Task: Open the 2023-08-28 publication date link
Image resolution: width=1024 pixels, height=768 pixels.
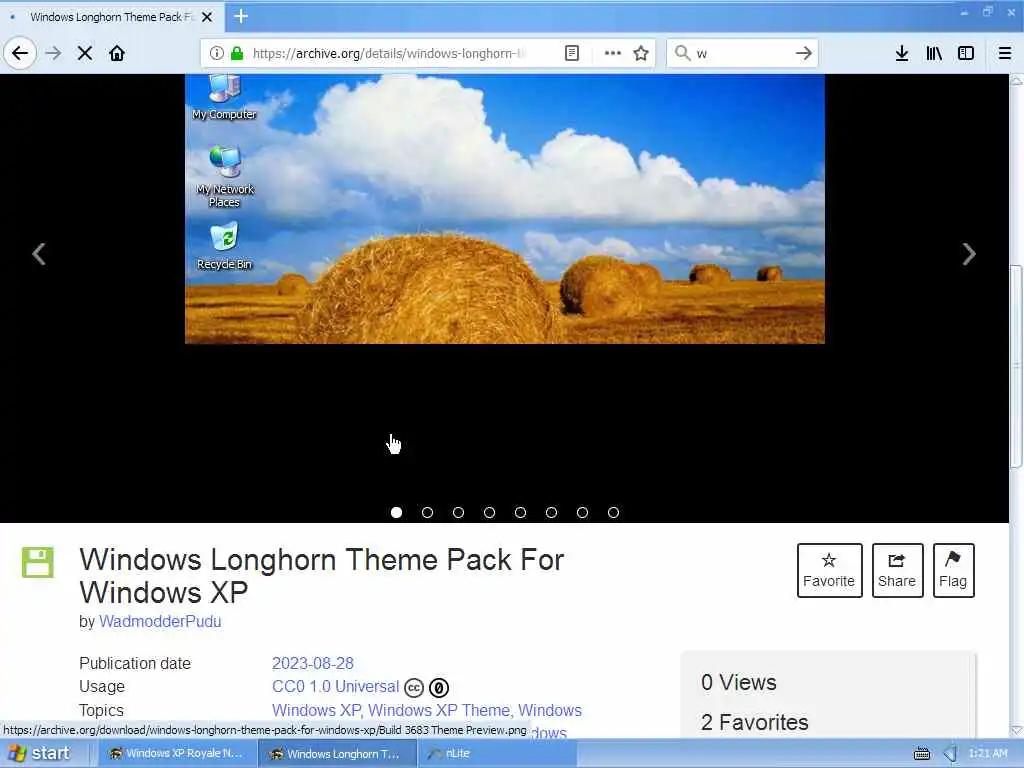Action: 313,663
